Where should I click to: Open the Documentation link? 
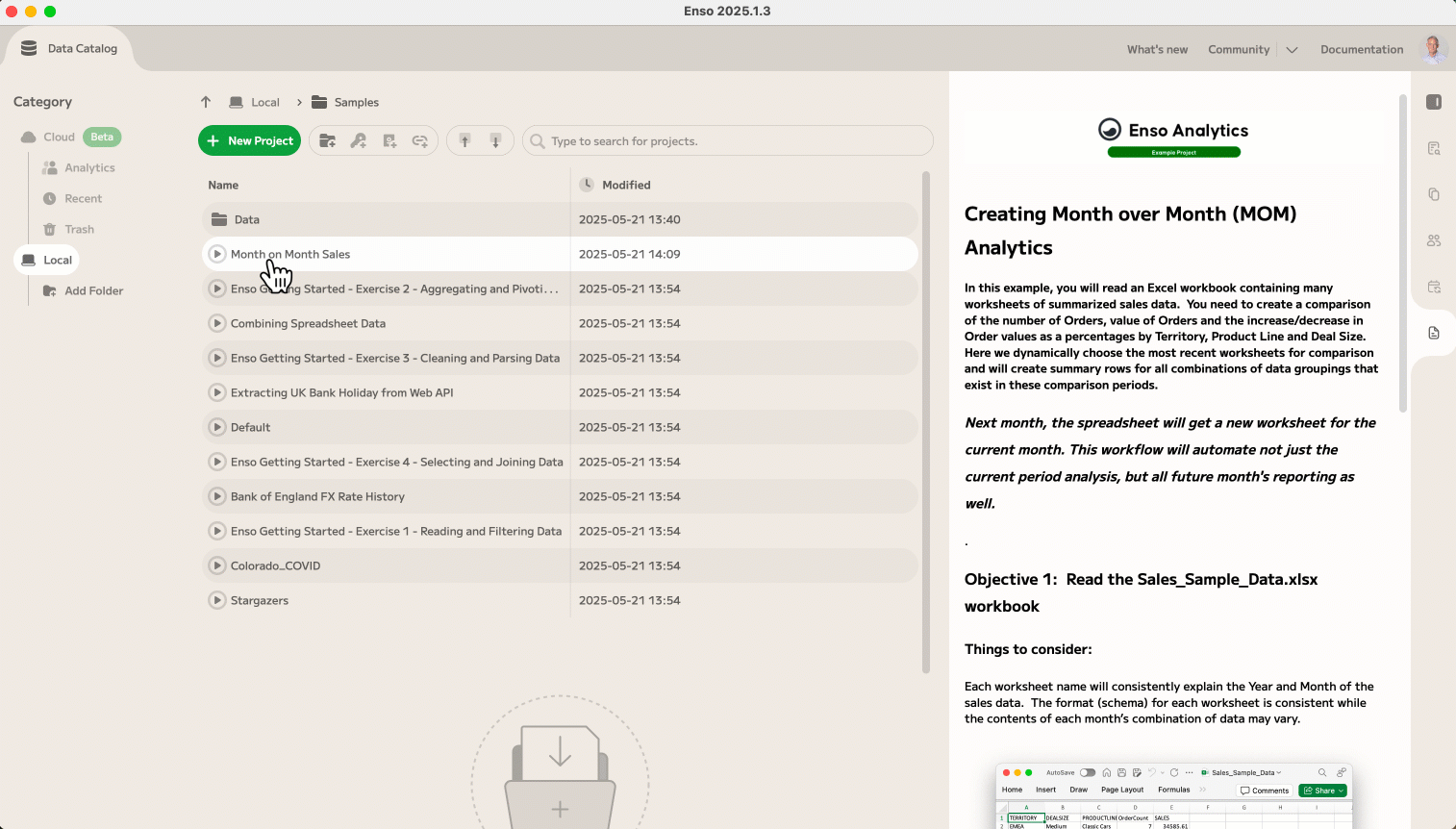click(x=1361, y=50)
